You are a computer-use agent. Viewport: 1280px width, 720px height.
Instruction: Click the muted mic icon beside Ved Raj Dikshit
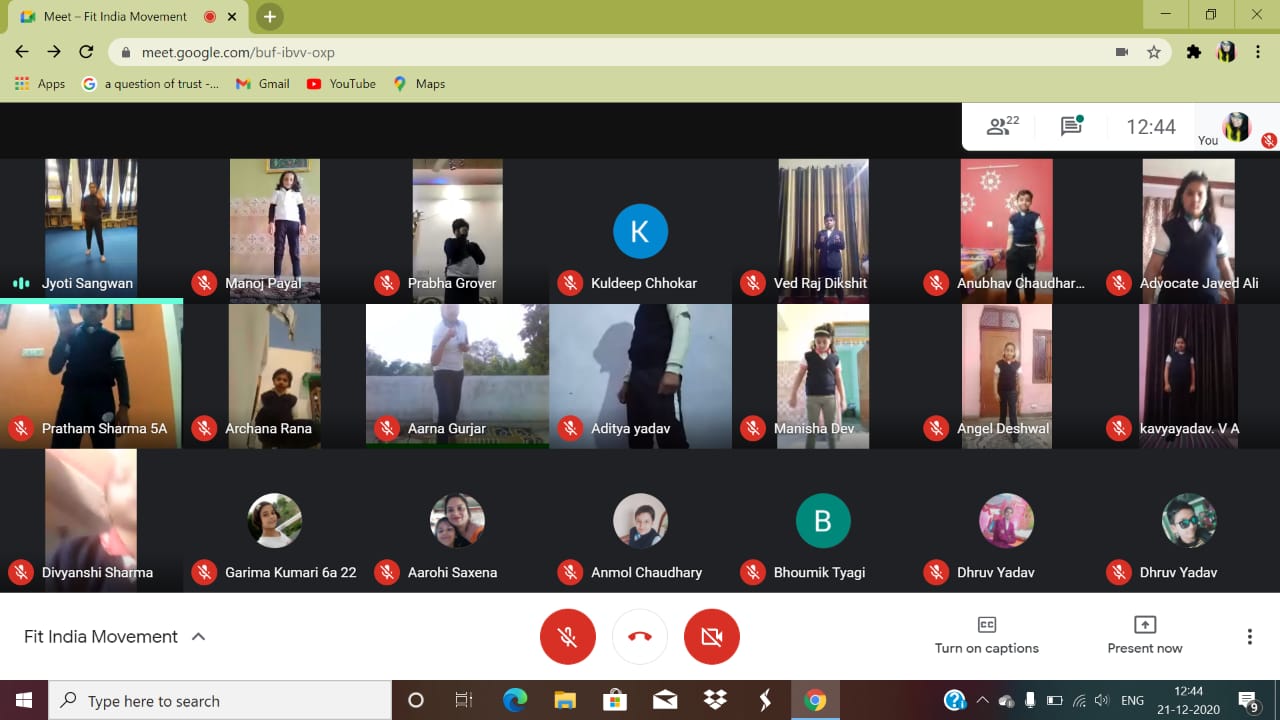point(753,283)
